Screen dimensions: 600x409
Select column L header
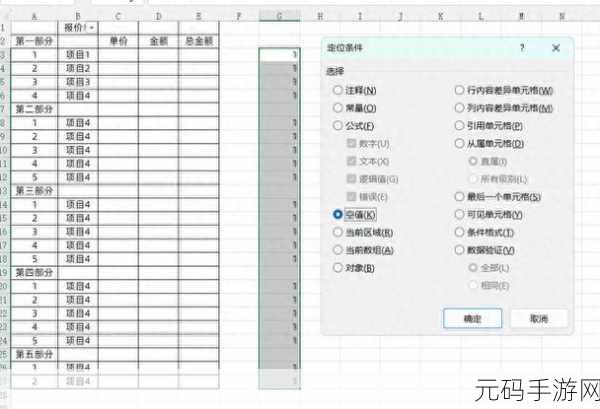click(x=481, y=16)
